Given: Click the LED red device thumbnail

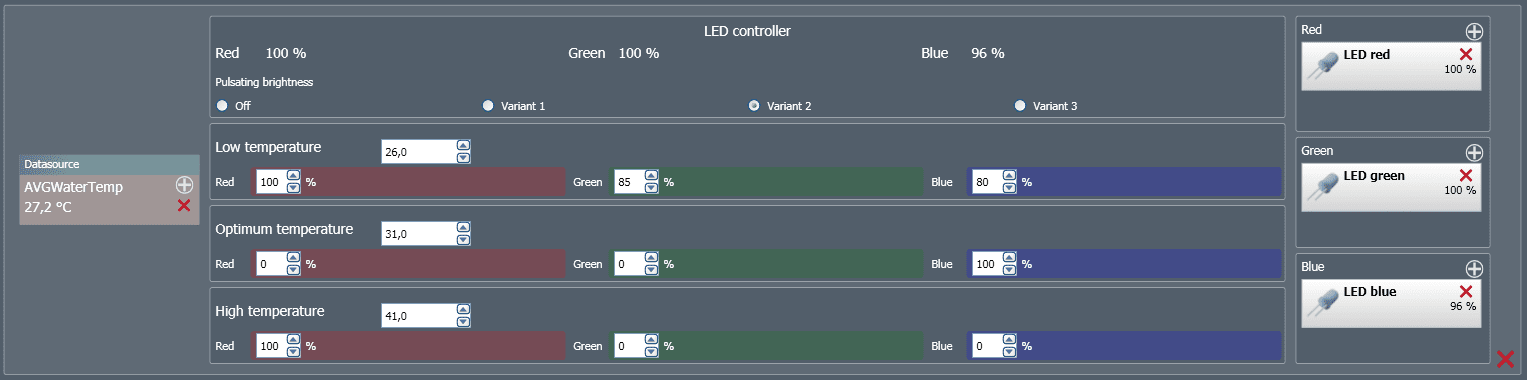Looking at the screenshot, I should (1325, 65).
